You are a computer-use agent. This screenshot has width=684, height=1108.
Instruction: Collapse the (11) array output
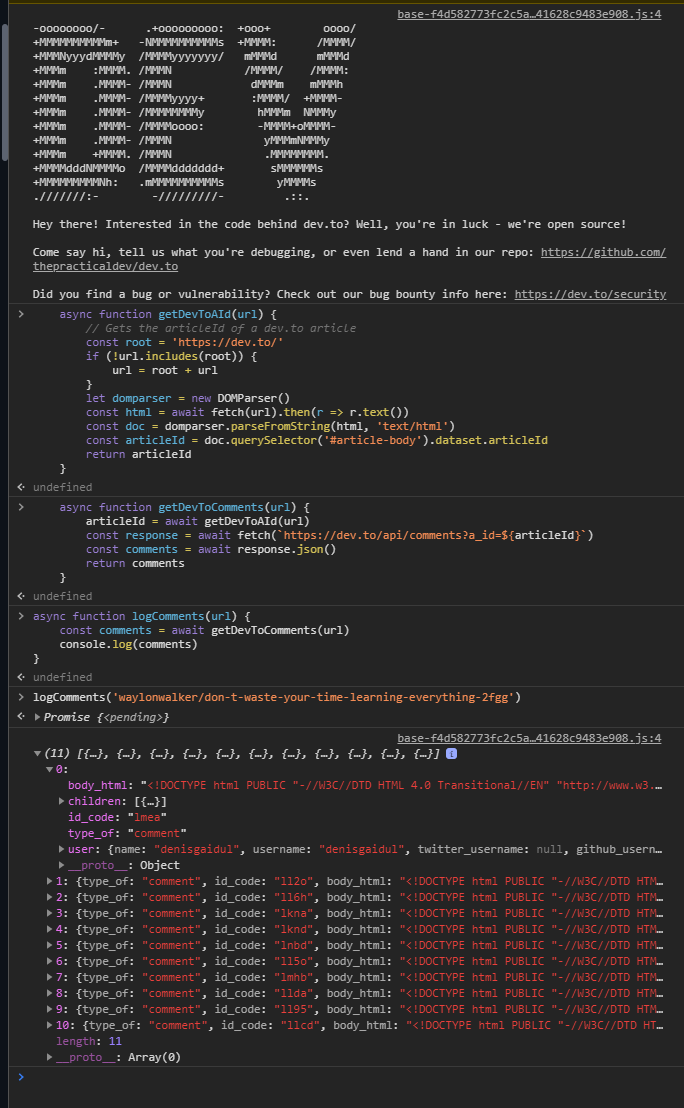pos(38,753)
